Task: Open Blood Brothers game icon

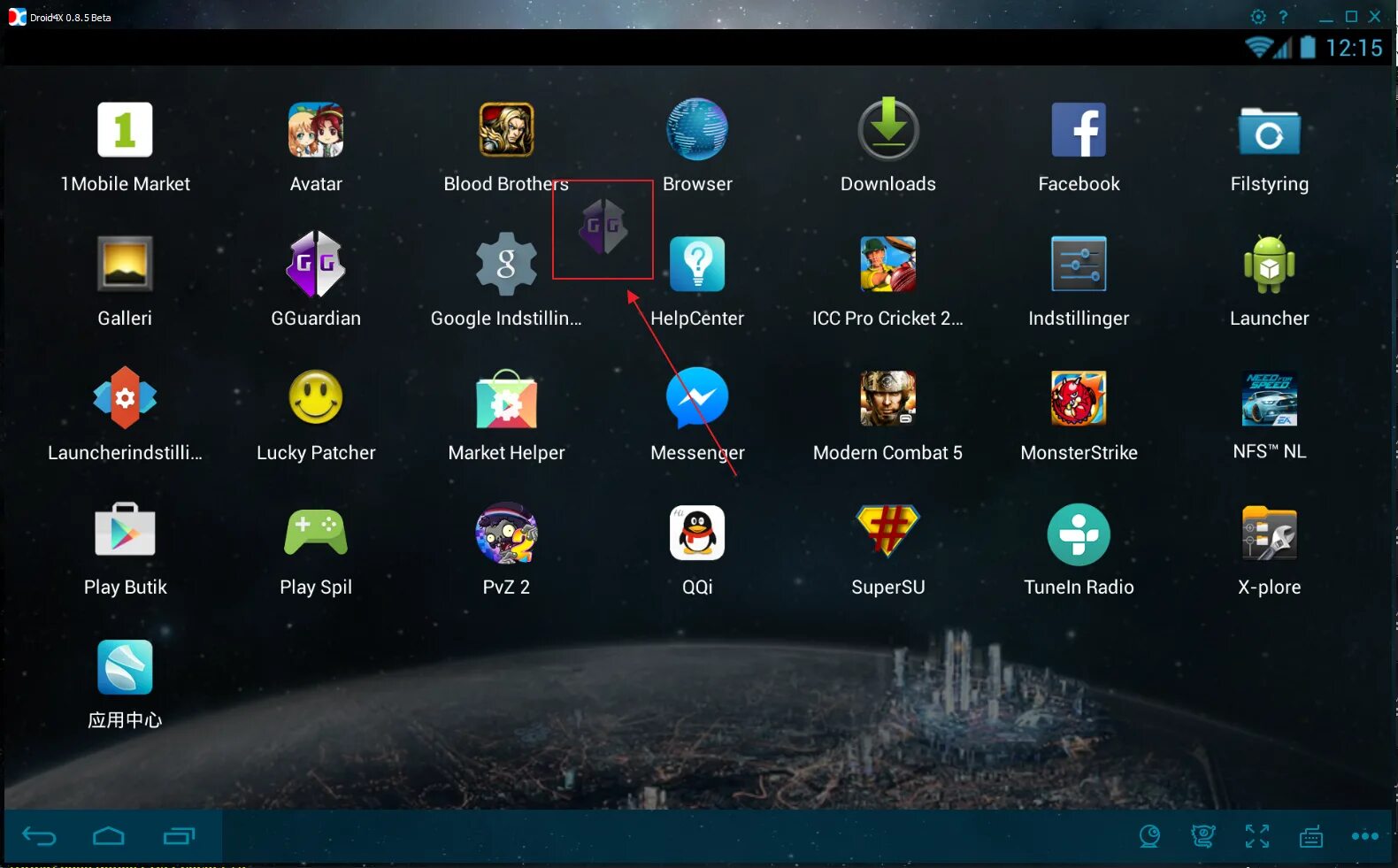Action: [506, 130]
